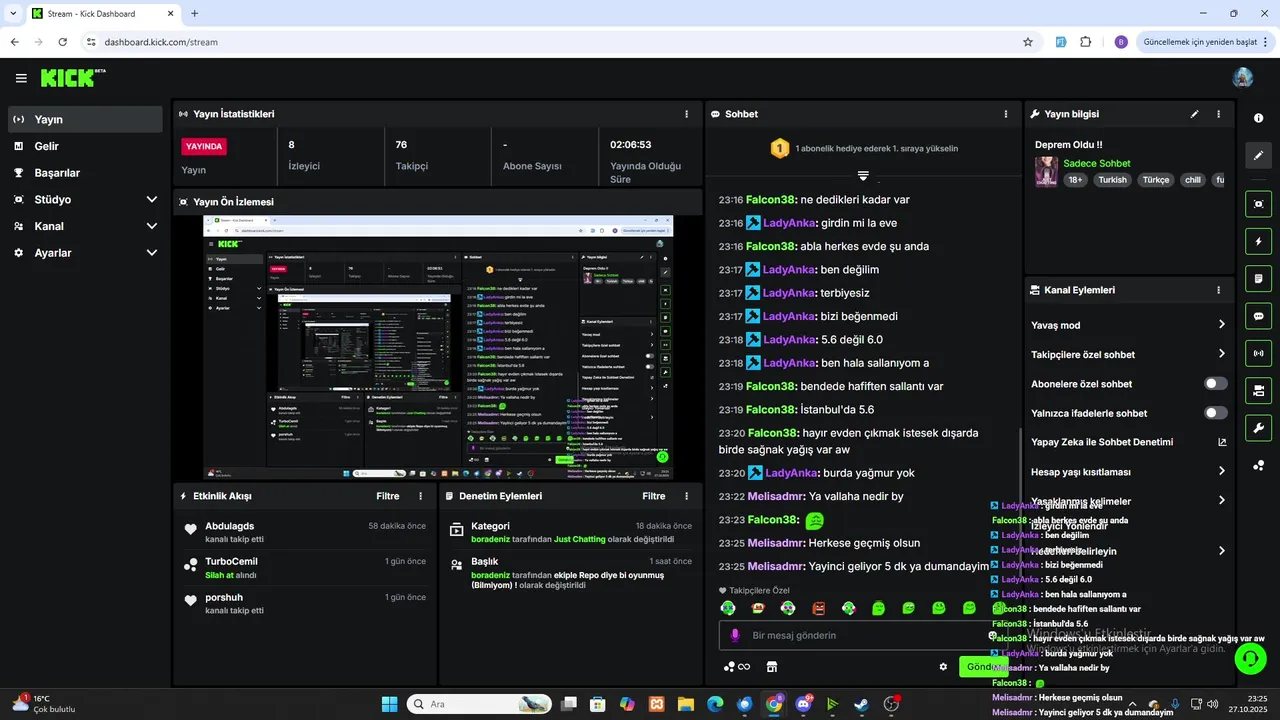This screenshot has width=1280, height=720.
Task: Click the first emote in Takipçilere Özel row
Action: (x=728, y=608)
